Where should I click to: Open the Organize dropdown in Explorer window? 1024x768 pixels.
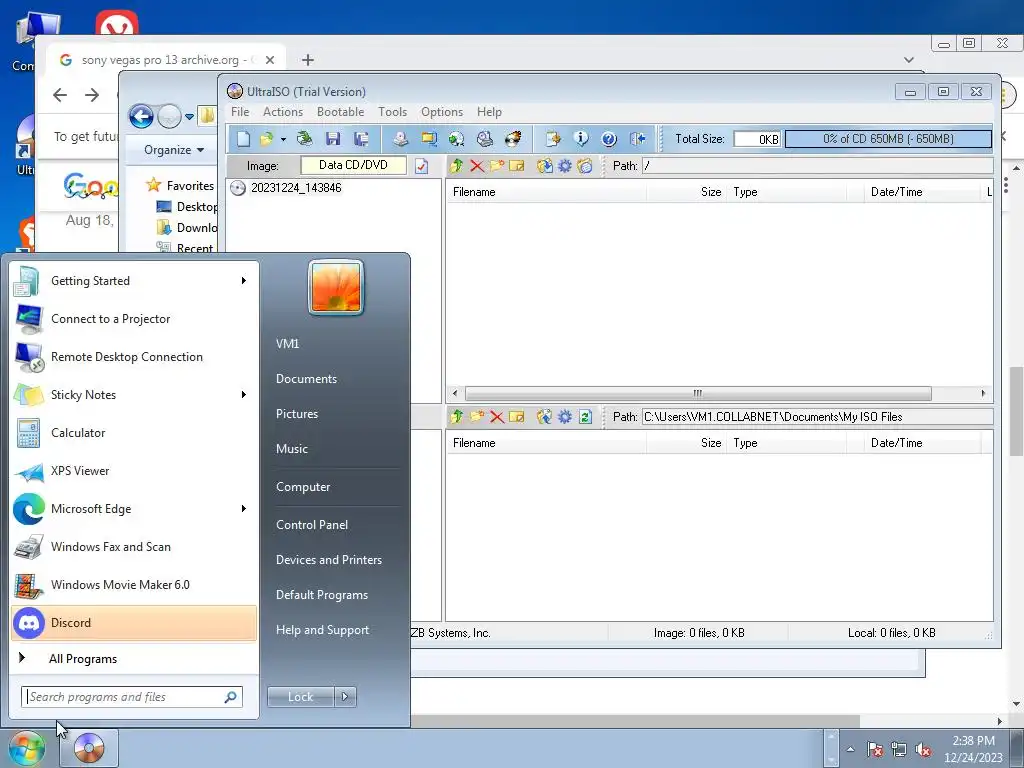[x=174, y=150]
